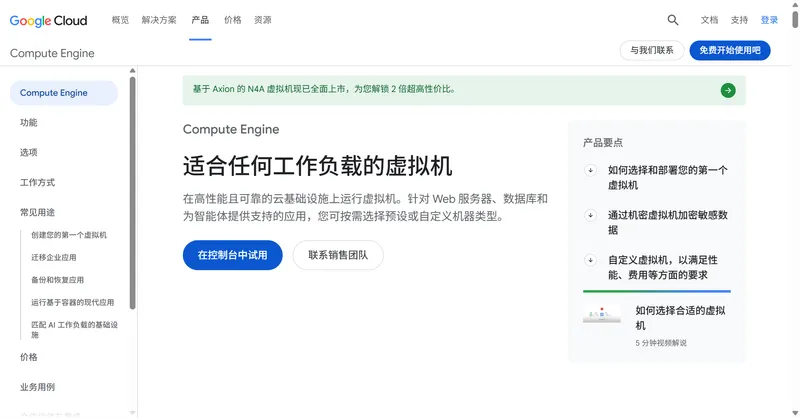The height and width of the screenshot is (418, 800).
Task: Jump to 选项 sidebar section
Action: coord(29,152)
